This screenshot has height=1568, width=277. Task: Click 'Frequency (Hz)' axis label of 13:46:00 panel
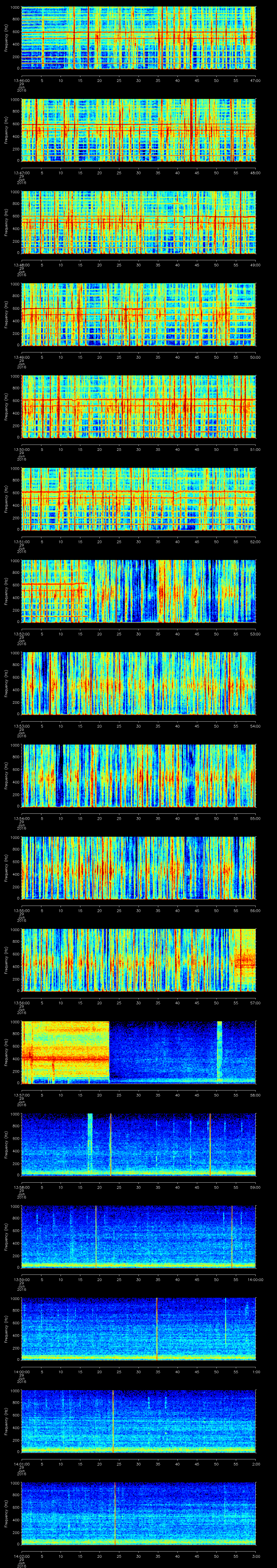click(7, 38)
